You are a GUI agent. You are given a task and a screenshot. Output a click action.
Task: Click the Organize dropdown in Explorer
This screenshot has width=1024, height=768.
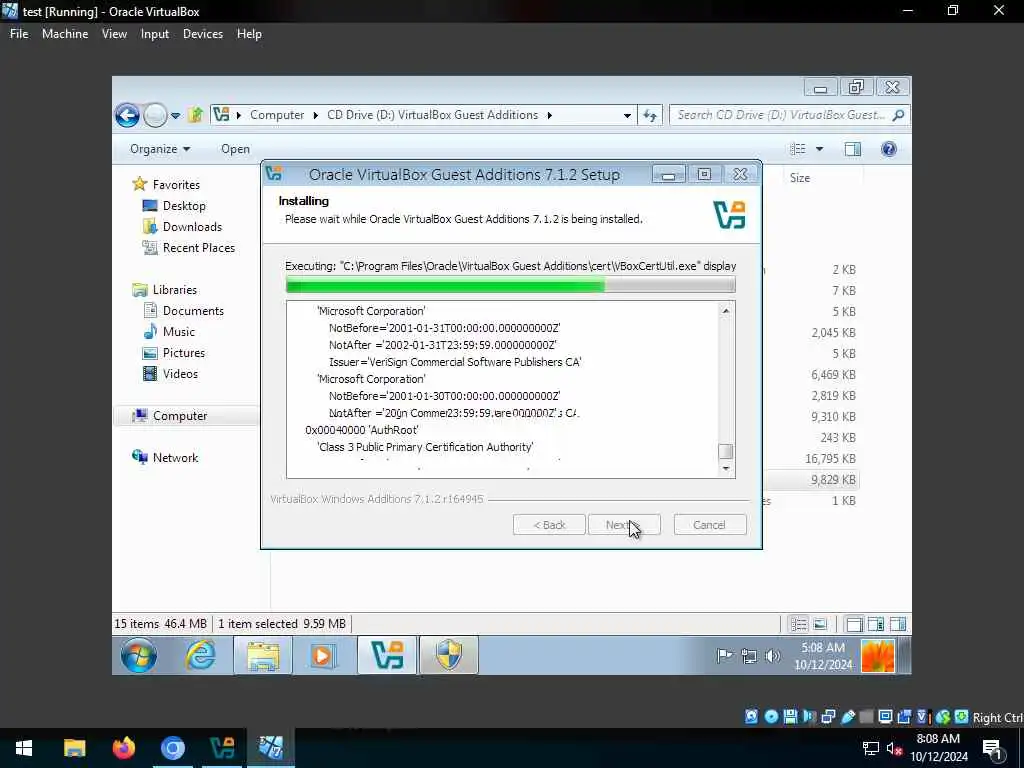click(x=160, y=149)
